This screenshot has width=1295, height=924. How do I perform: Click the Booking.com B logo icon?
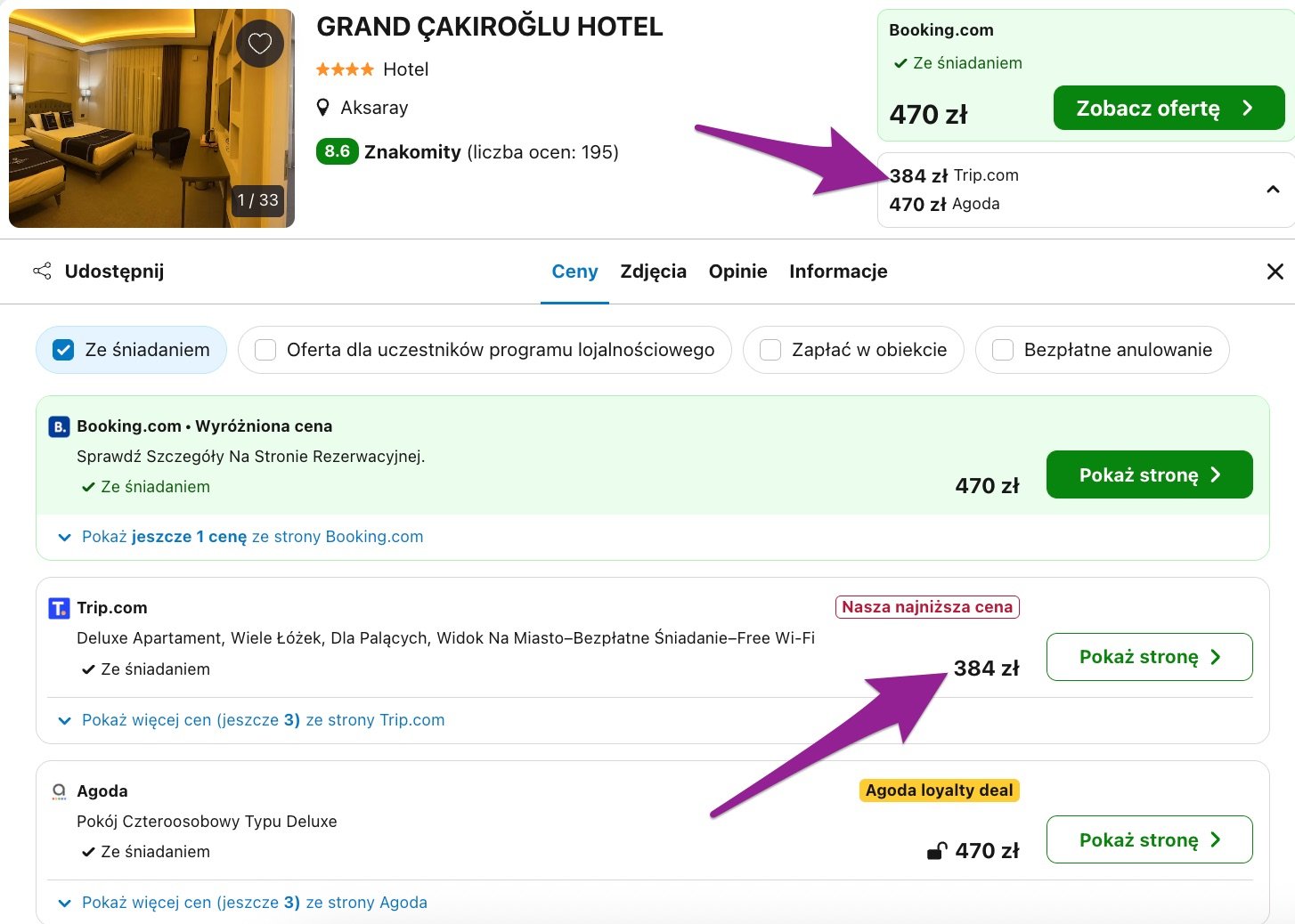pos(59,426)
